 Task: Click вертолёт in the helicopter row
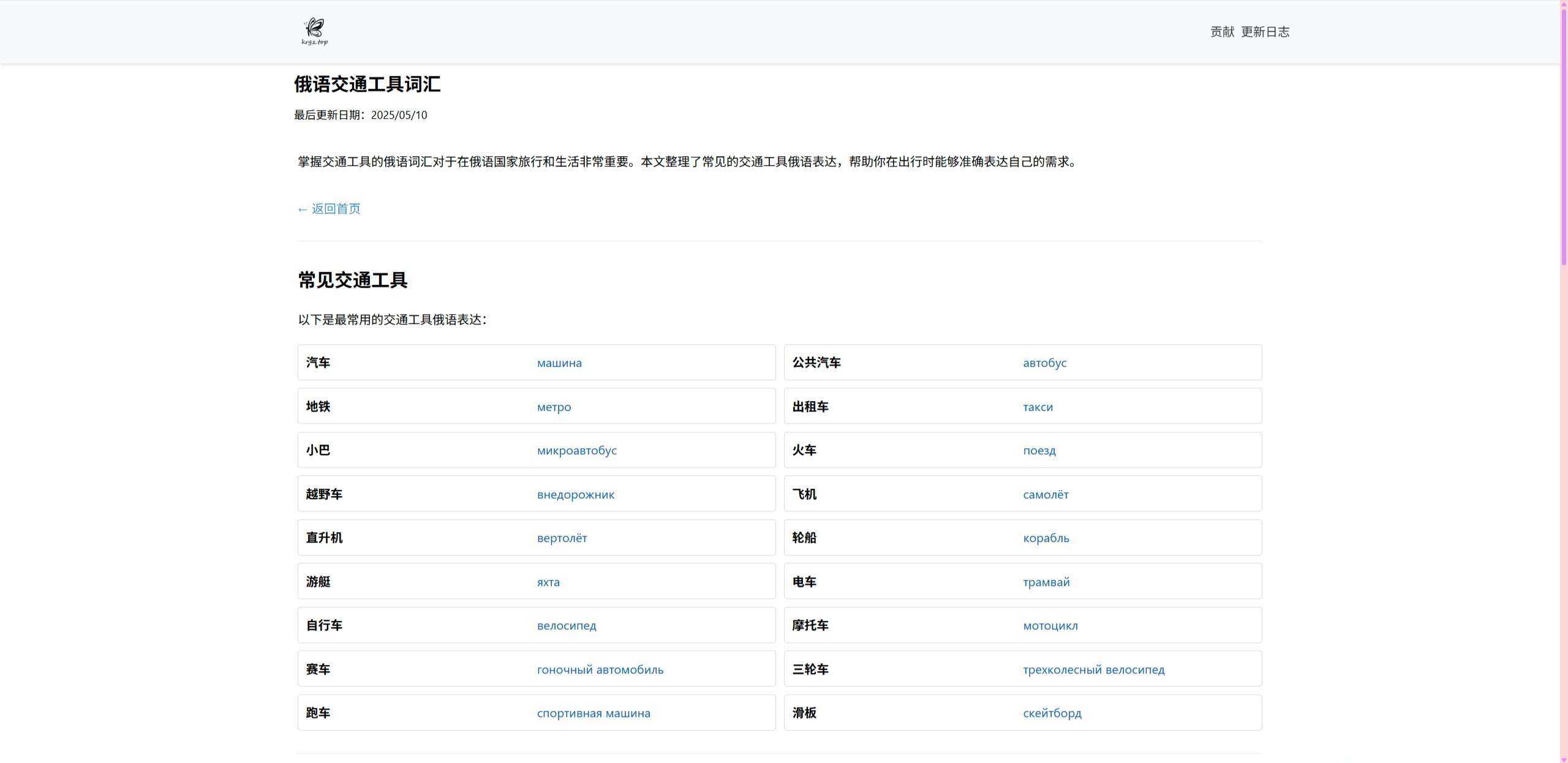click(x=562, y=538)
